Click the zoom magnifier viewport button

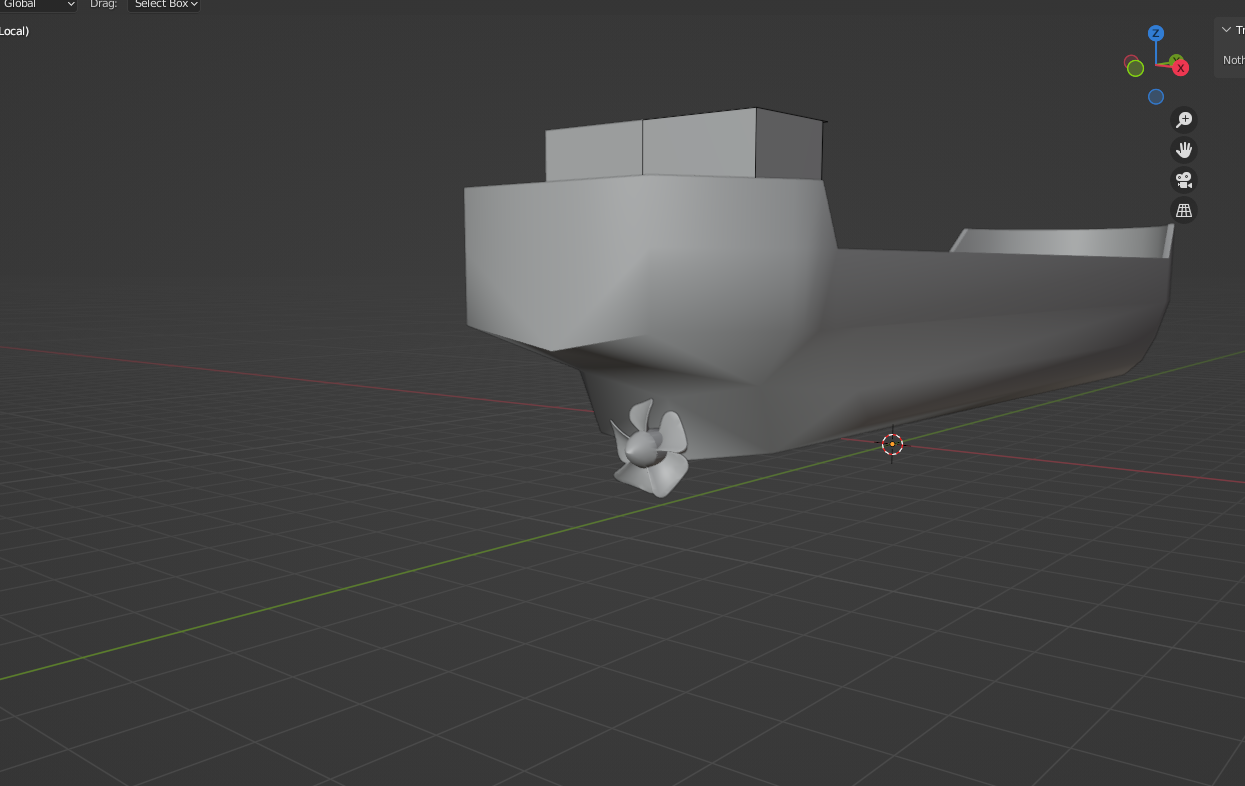coord(1184,120)
